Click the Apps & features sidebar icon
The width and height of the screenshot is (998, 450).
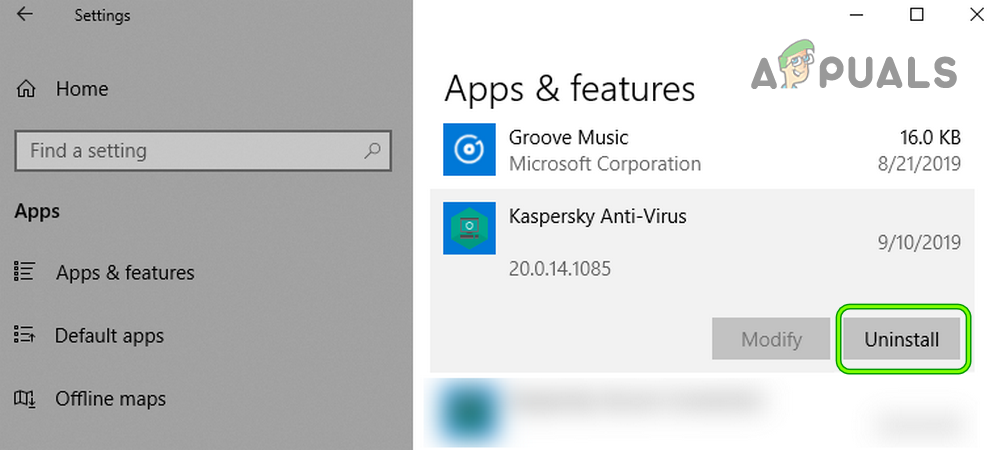26,272
